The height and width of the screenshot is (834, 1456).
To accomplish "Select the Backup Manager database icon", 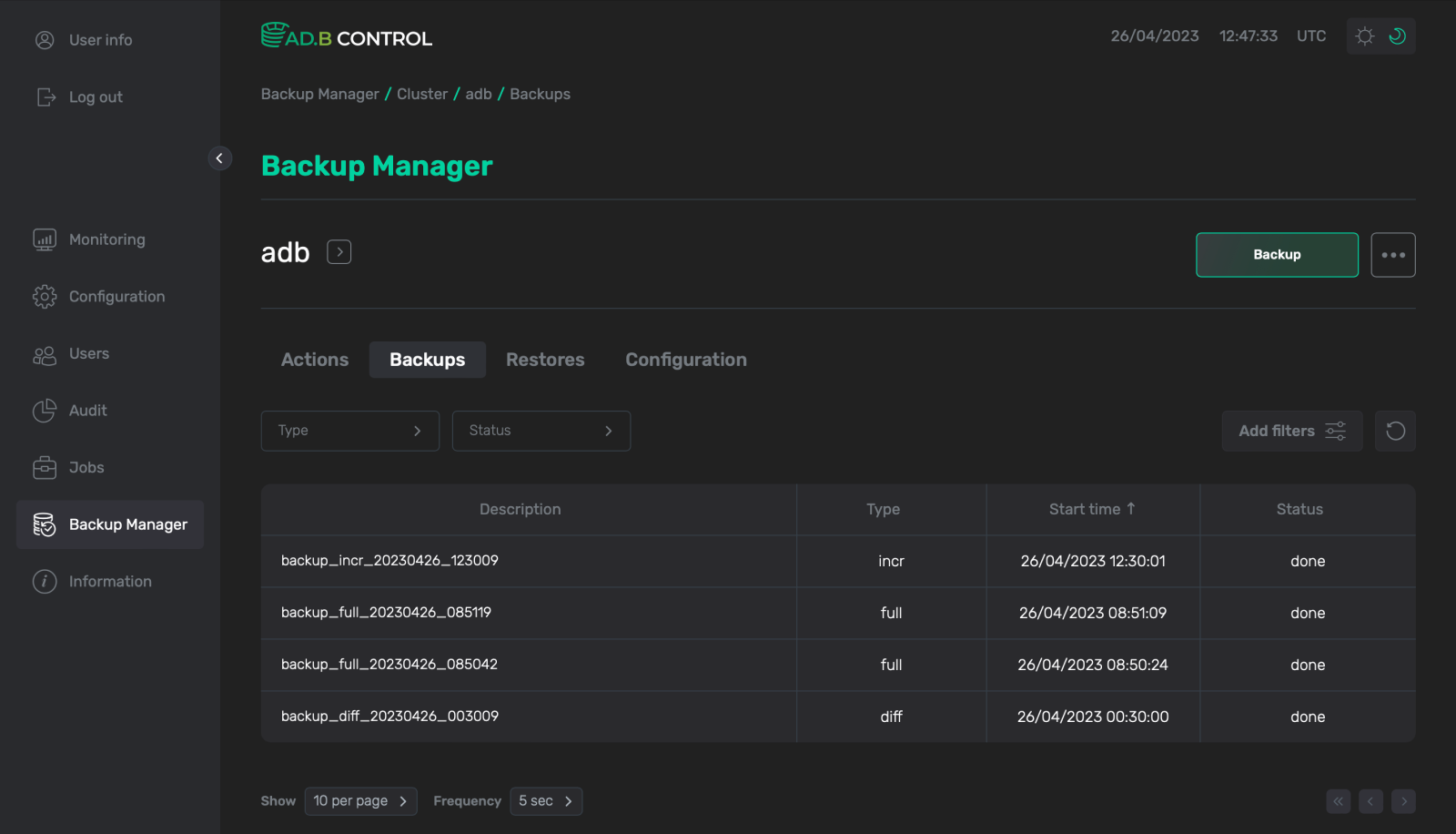I will tap(44, 524).
